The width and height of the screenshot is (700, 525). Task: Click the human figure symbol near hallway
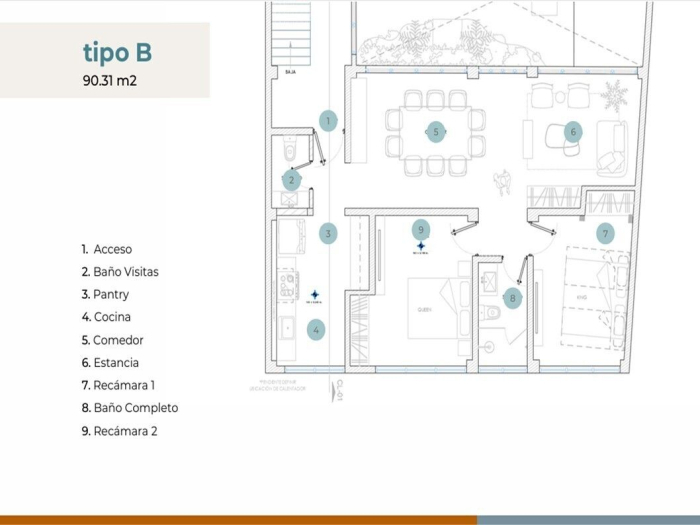(x=502, y=182)
